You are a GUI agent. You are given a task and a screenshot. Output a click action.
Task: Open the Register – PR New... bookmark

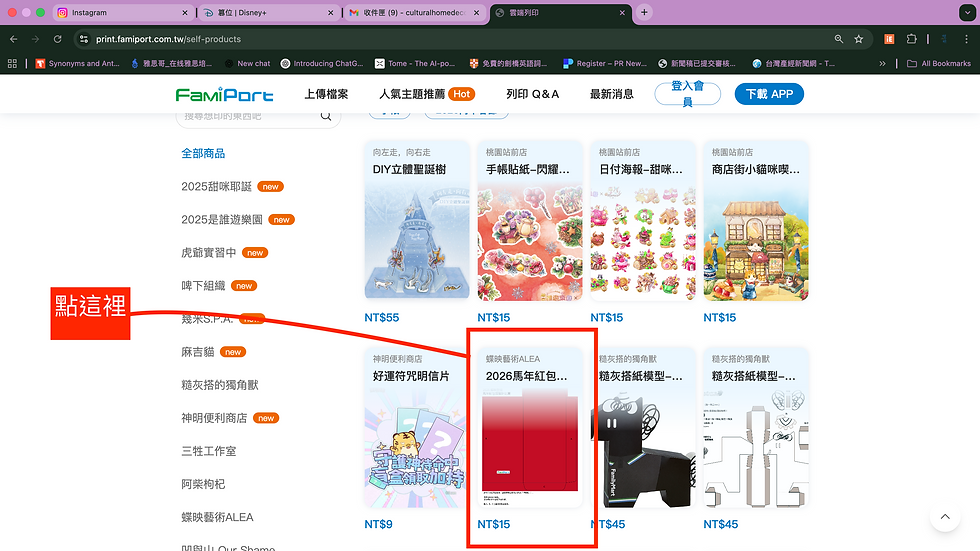[x=605, y=63]
